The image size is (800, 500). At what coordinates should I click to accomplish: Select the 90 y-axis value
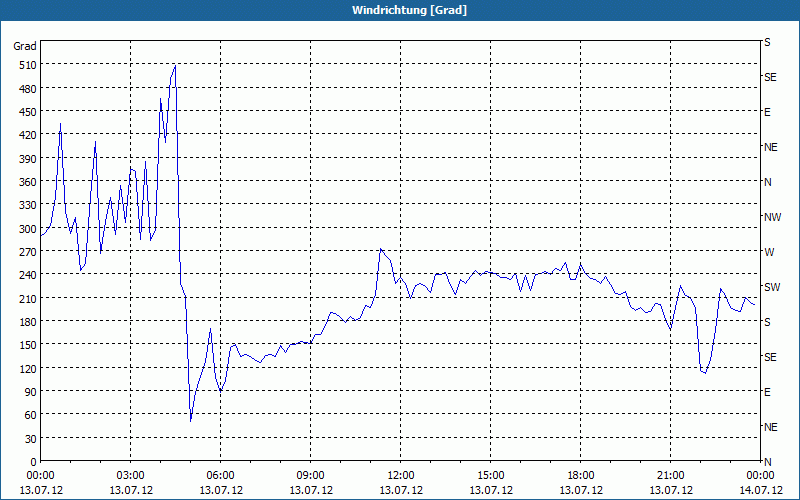[x=31, y=392]
